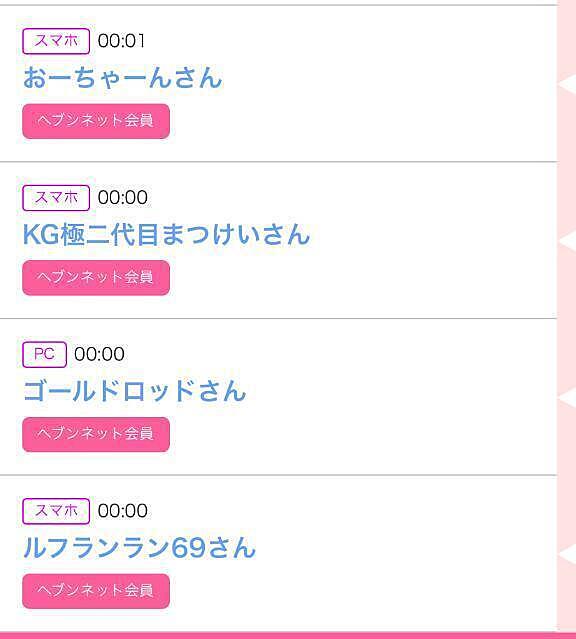Click PC badge in ゴールドロッドさん entry
The width and height of the screenshot is (576, 639).
(44, 354)
